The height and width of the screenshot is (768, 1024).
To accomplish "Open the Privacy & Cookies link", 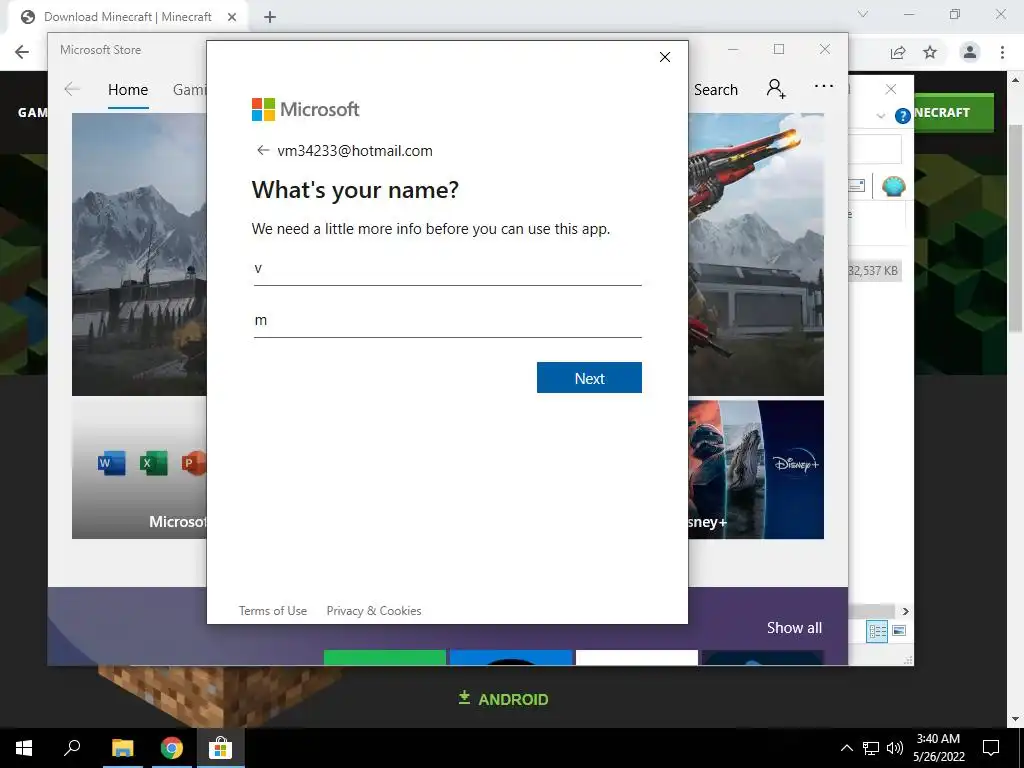I will point(374,611).
